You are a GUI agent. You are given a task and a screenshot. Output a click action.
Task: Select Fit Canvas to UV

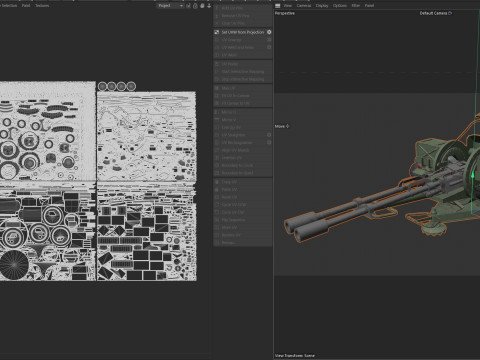(x=243, y=103)
